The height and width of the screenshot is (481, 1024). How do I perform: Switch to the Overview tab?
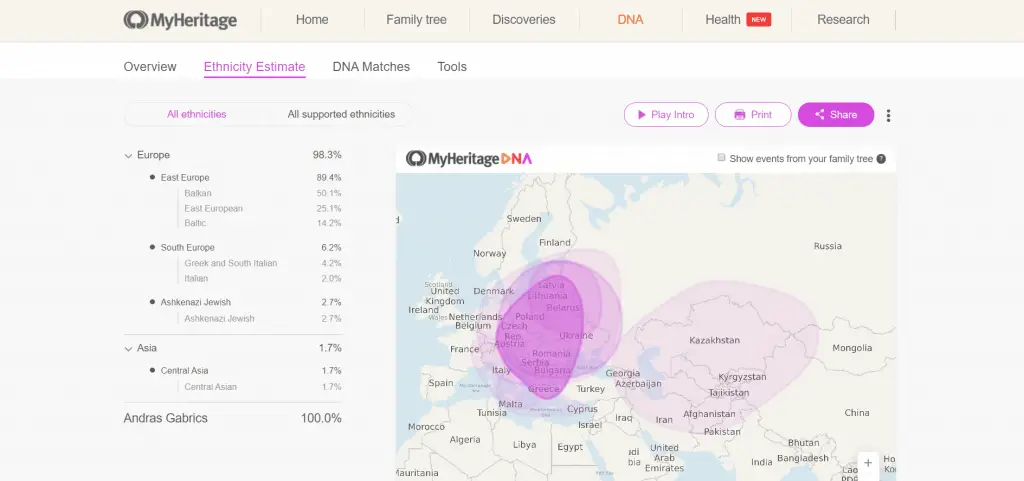point(150,67)
